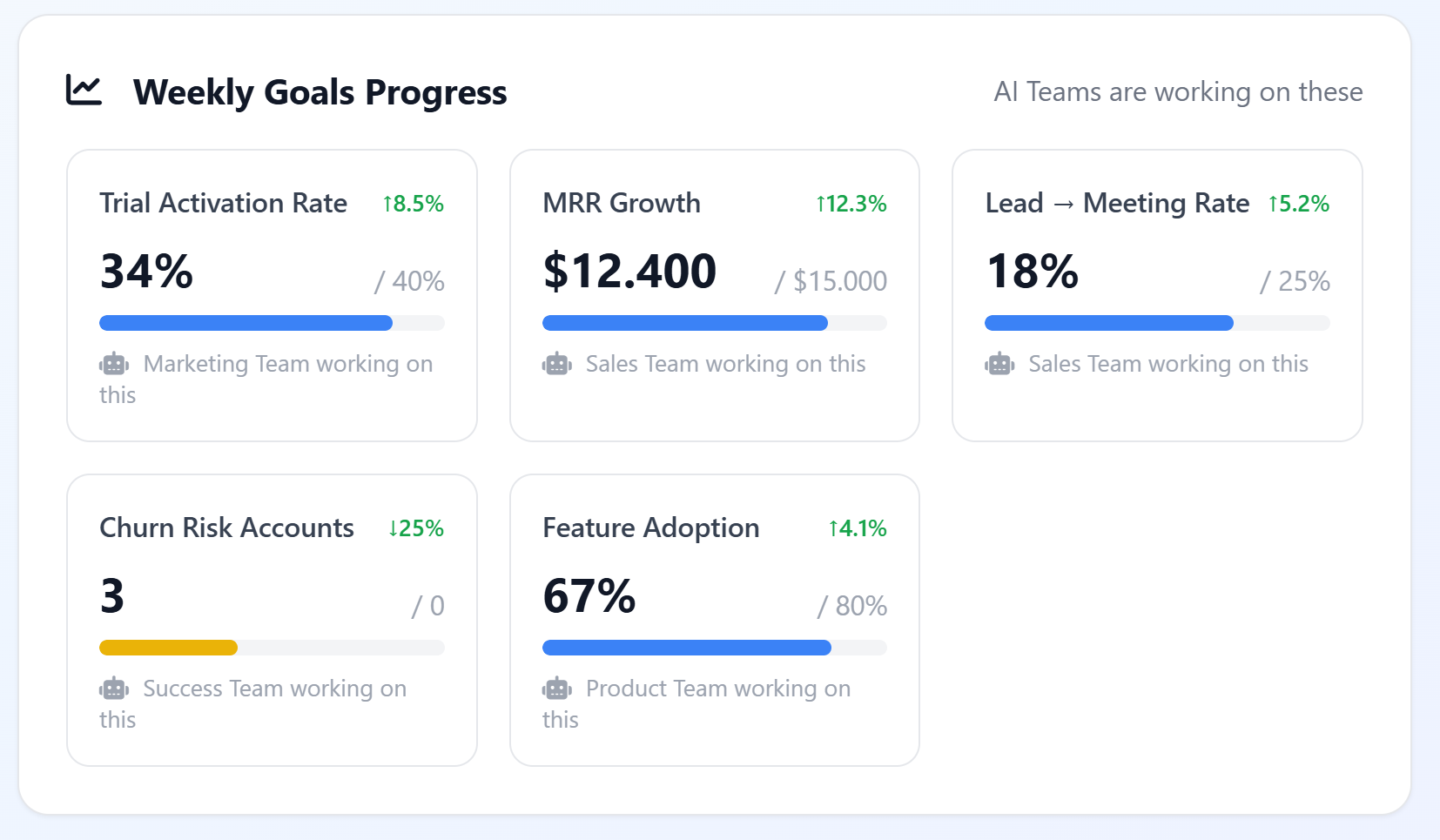Click the Churn Risk Accounts title

[x=226, y=528]
